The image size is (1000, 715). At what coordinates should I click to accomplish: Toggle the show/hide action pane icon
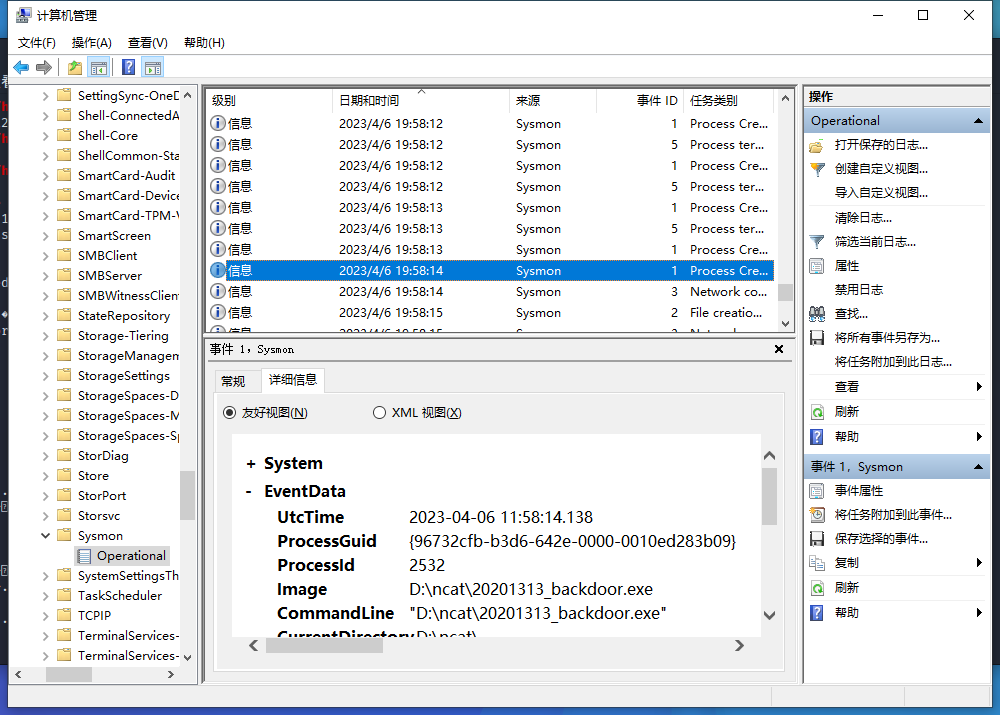point(153,67)
